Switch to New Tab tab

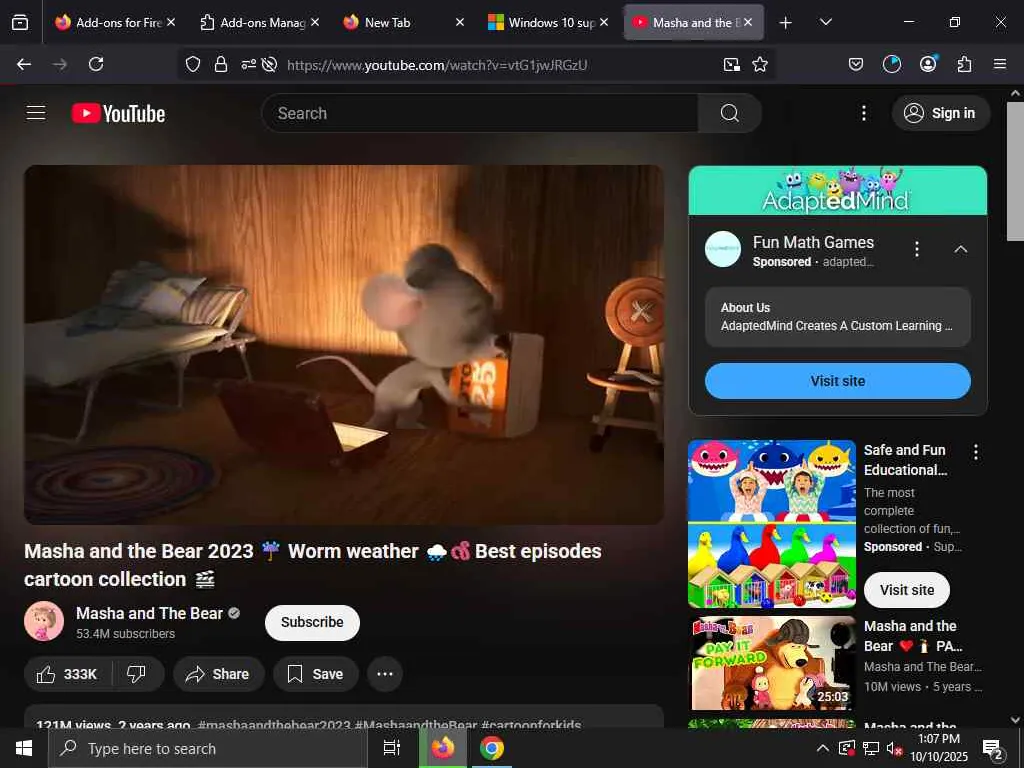pyautogui.click(x=404, y=23)
